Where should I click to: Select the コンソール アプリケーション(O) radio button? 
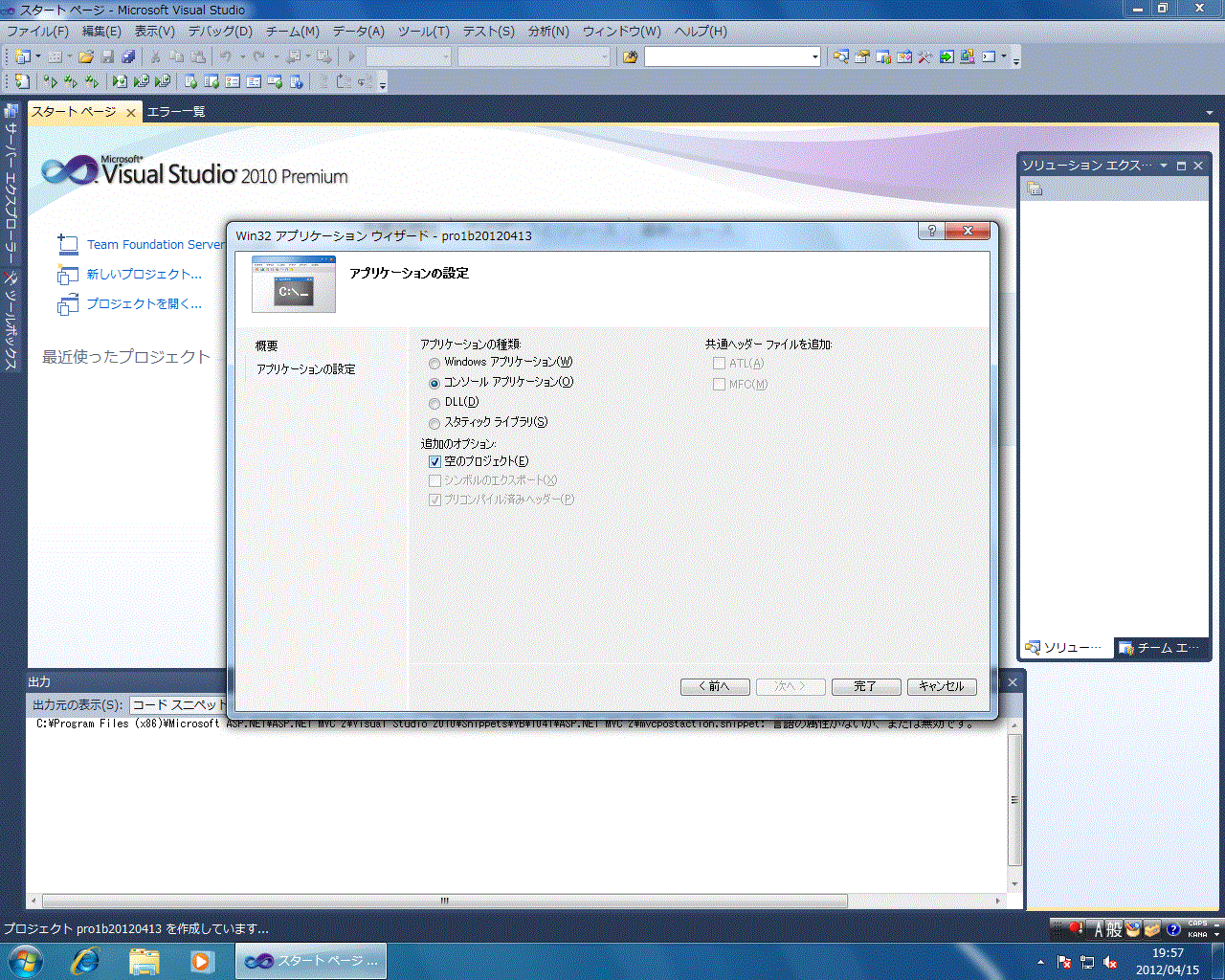tap(434, 383)
